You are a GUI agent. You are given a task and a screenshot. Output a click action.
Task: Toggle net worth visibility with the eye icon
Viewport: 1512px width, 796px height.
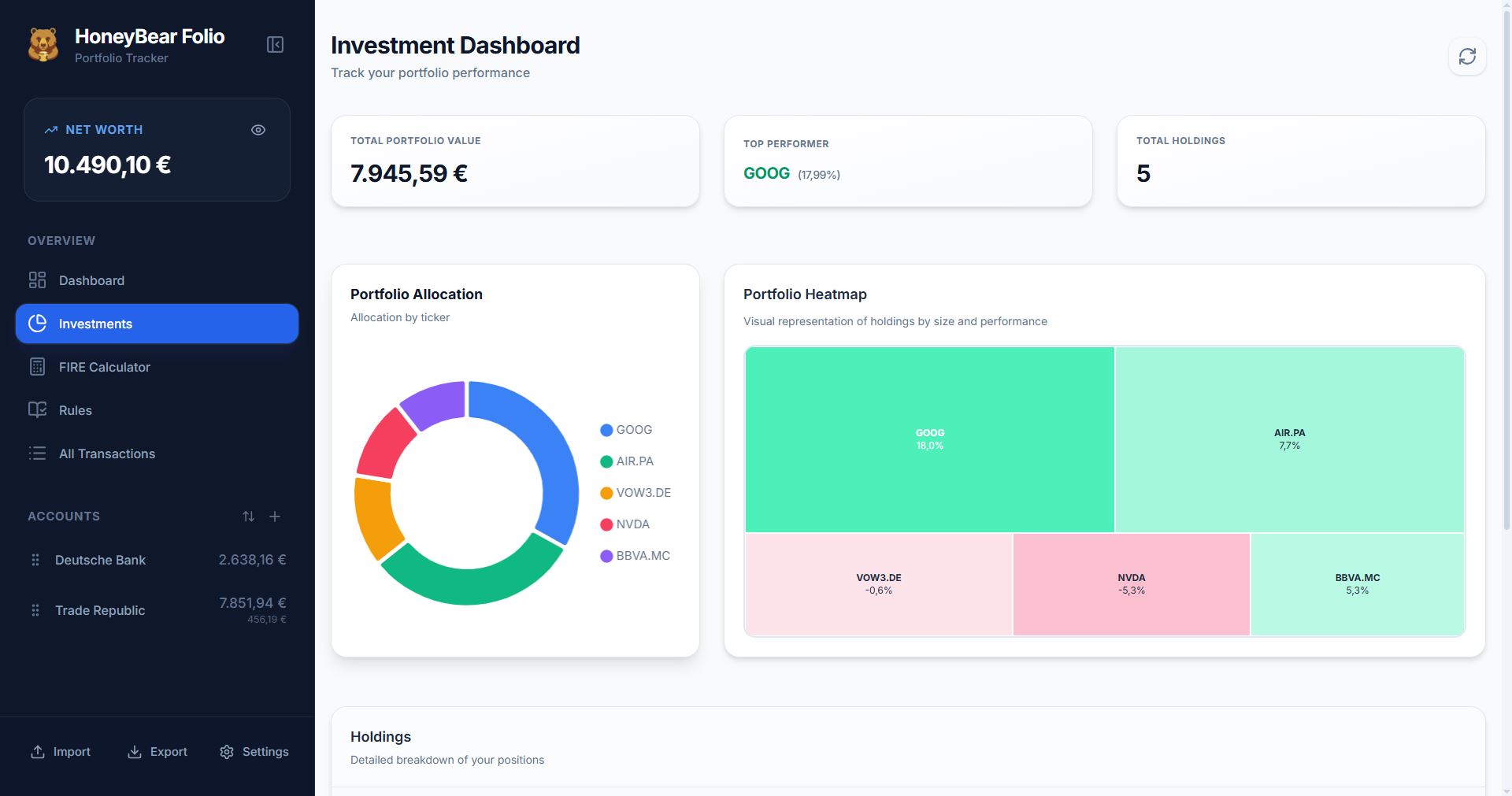coord(258,130)
